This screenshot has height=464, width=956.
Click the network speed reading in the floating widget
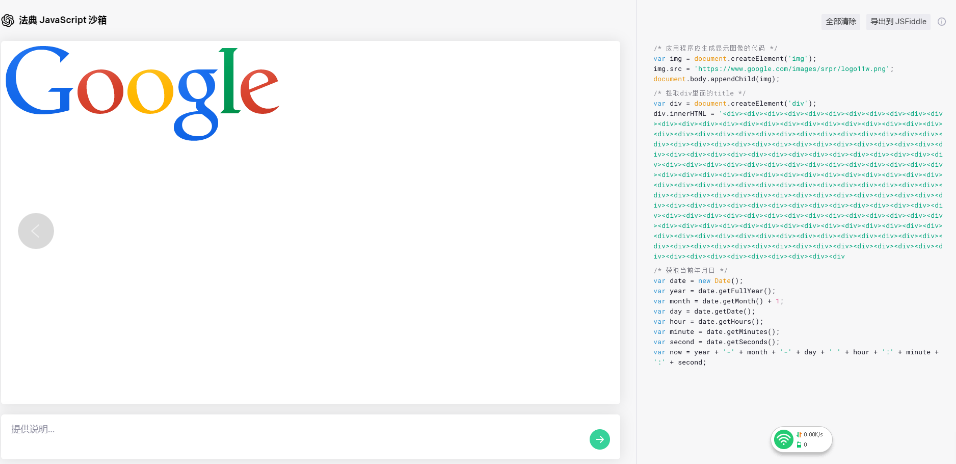(x=813, y=435)
